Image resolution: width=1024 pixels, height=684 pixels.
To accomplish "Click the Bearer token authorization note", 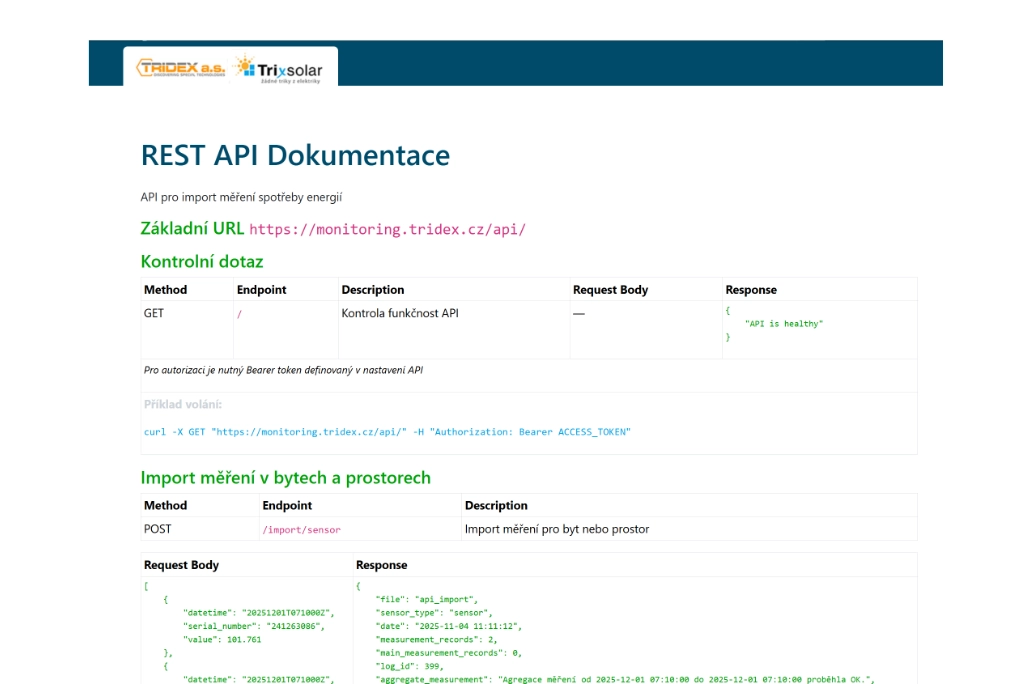I will coord(283,370).
